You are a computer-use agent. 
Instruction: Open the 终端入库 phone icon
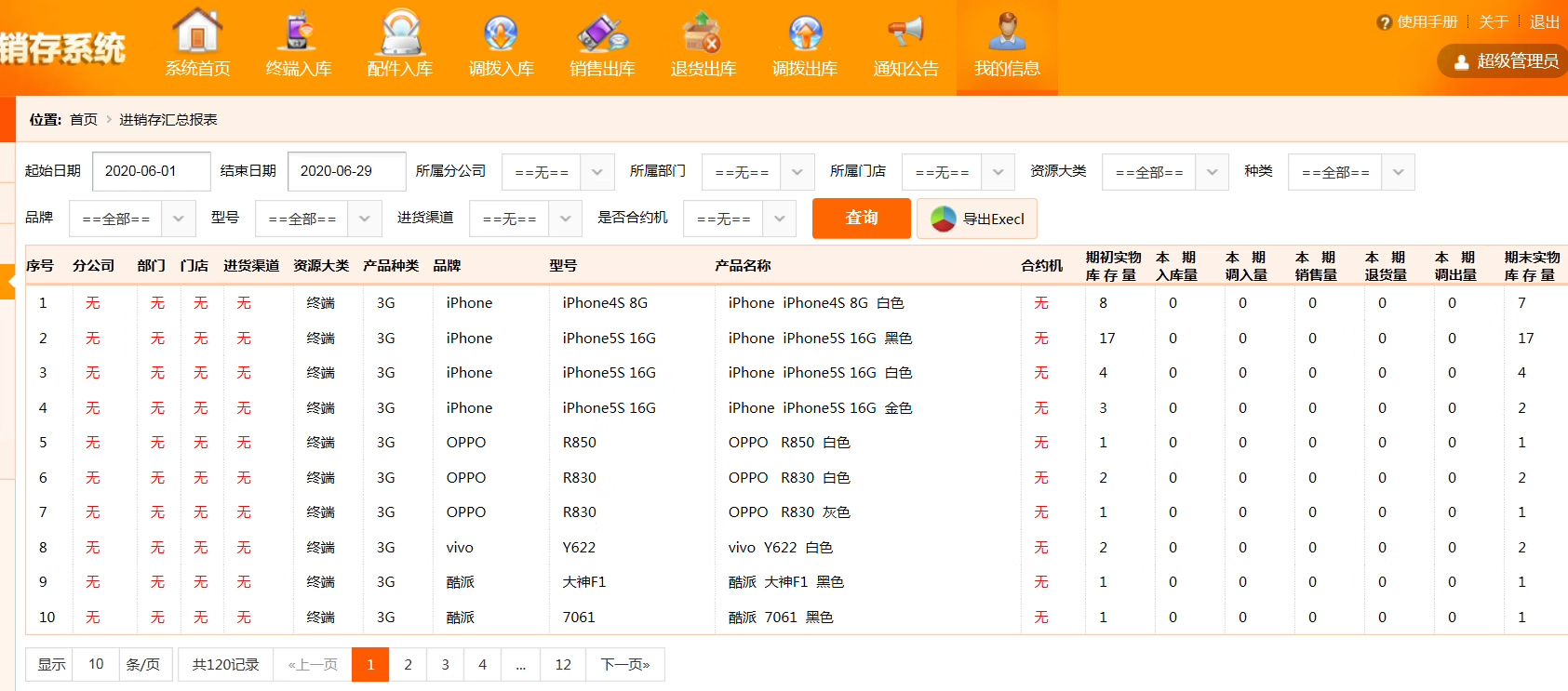298,30
